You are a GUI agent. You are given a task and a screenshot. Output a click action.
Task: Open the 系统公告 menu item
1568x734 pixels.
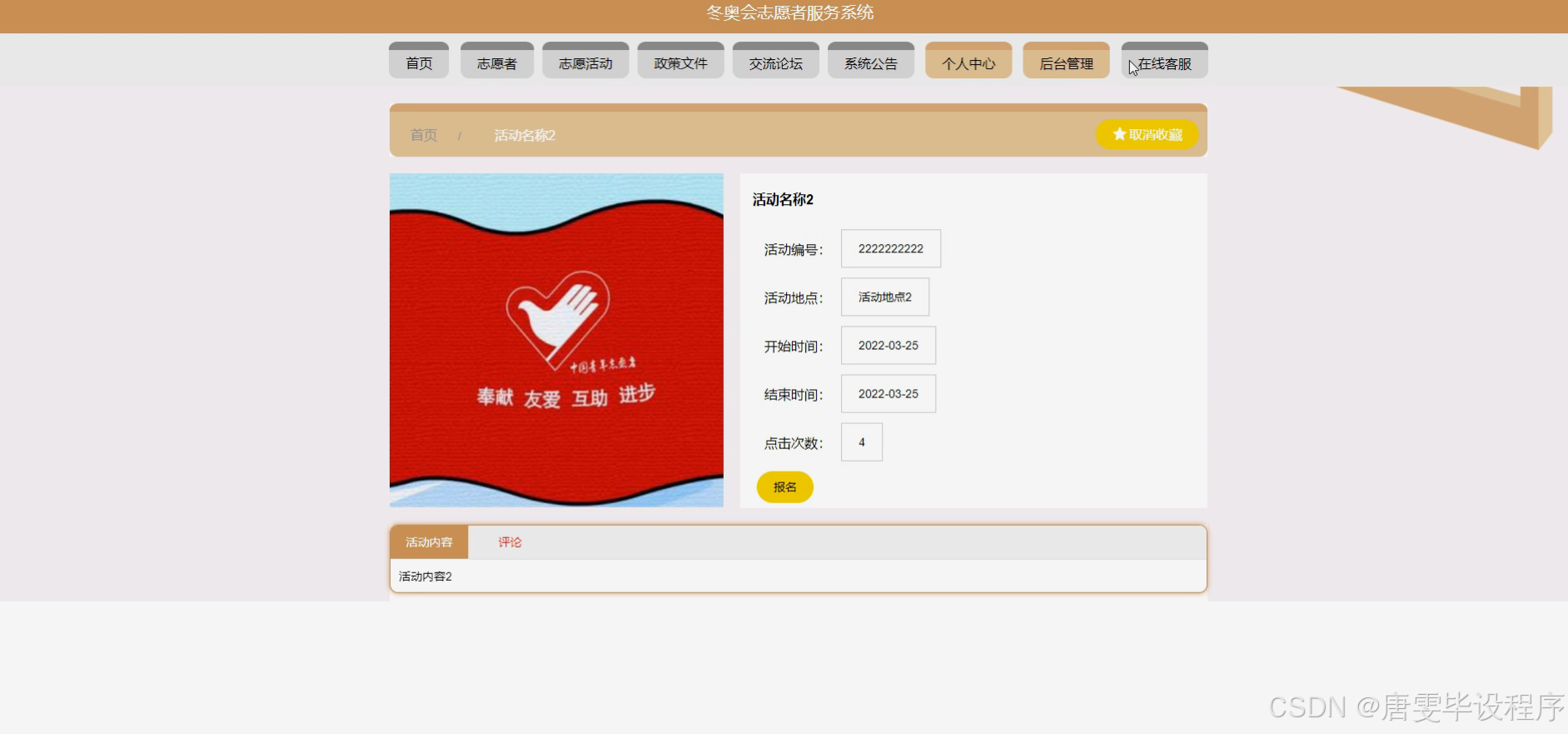point(871,61)
